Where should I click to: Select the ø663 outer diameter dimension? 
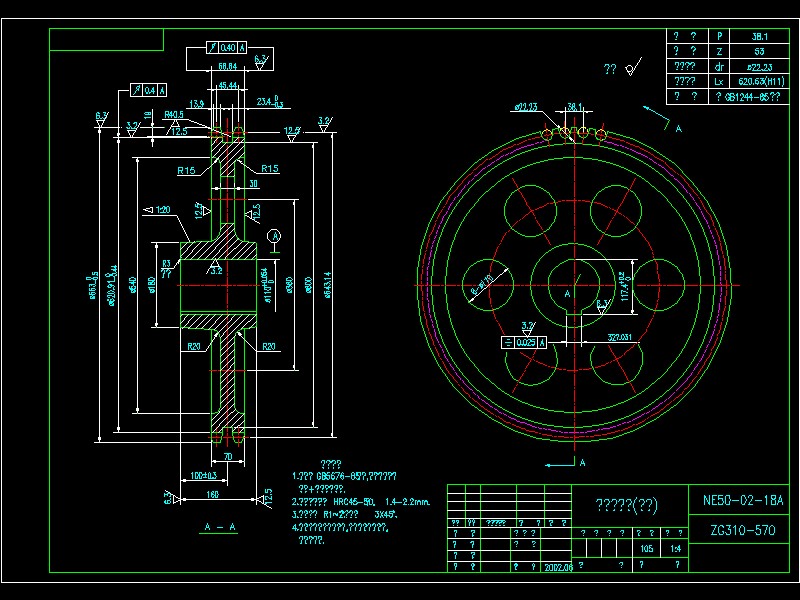(93, 286)
